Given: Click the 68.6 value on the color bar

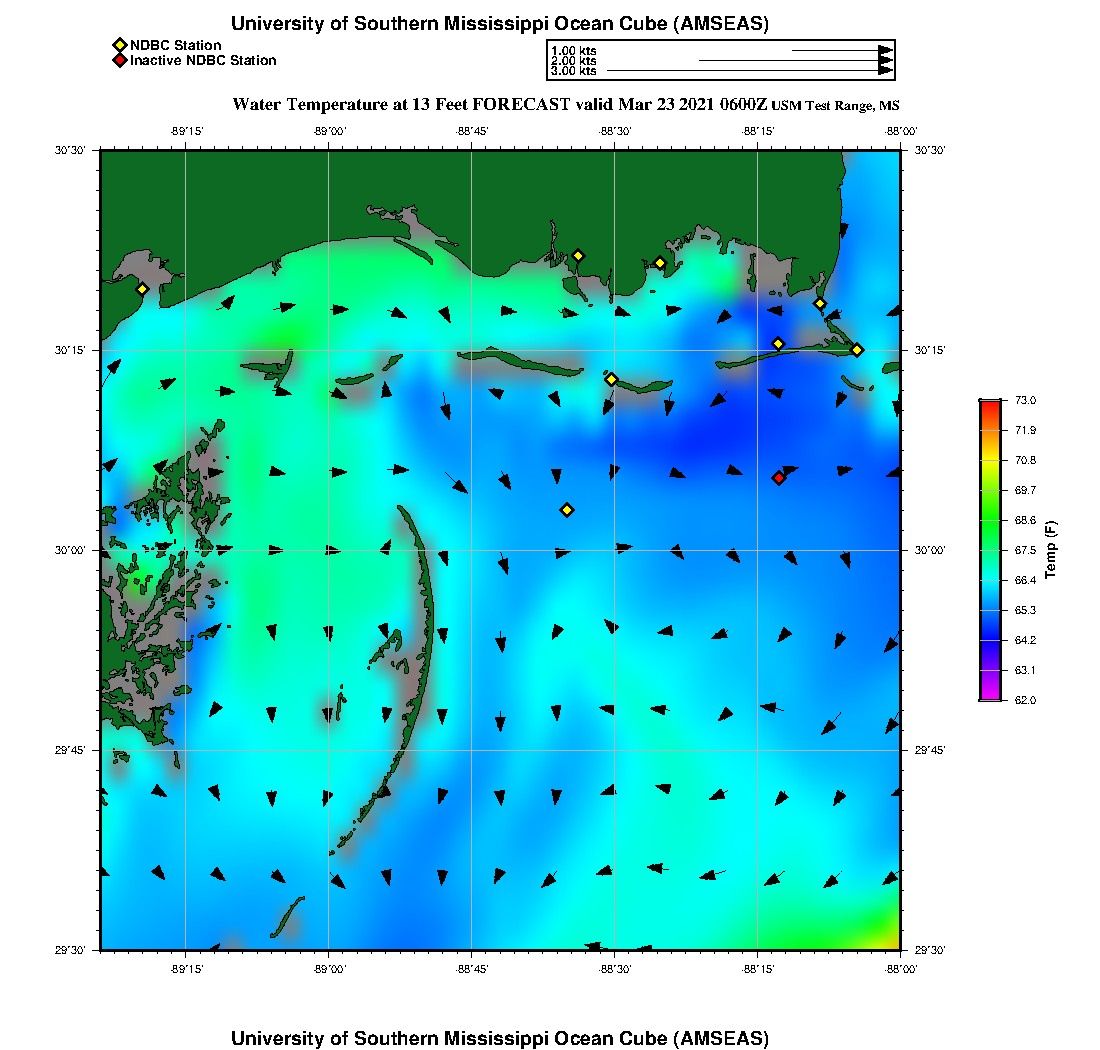Looking at the screenshot, I should pyautogui.click(x=1024, y=520).
